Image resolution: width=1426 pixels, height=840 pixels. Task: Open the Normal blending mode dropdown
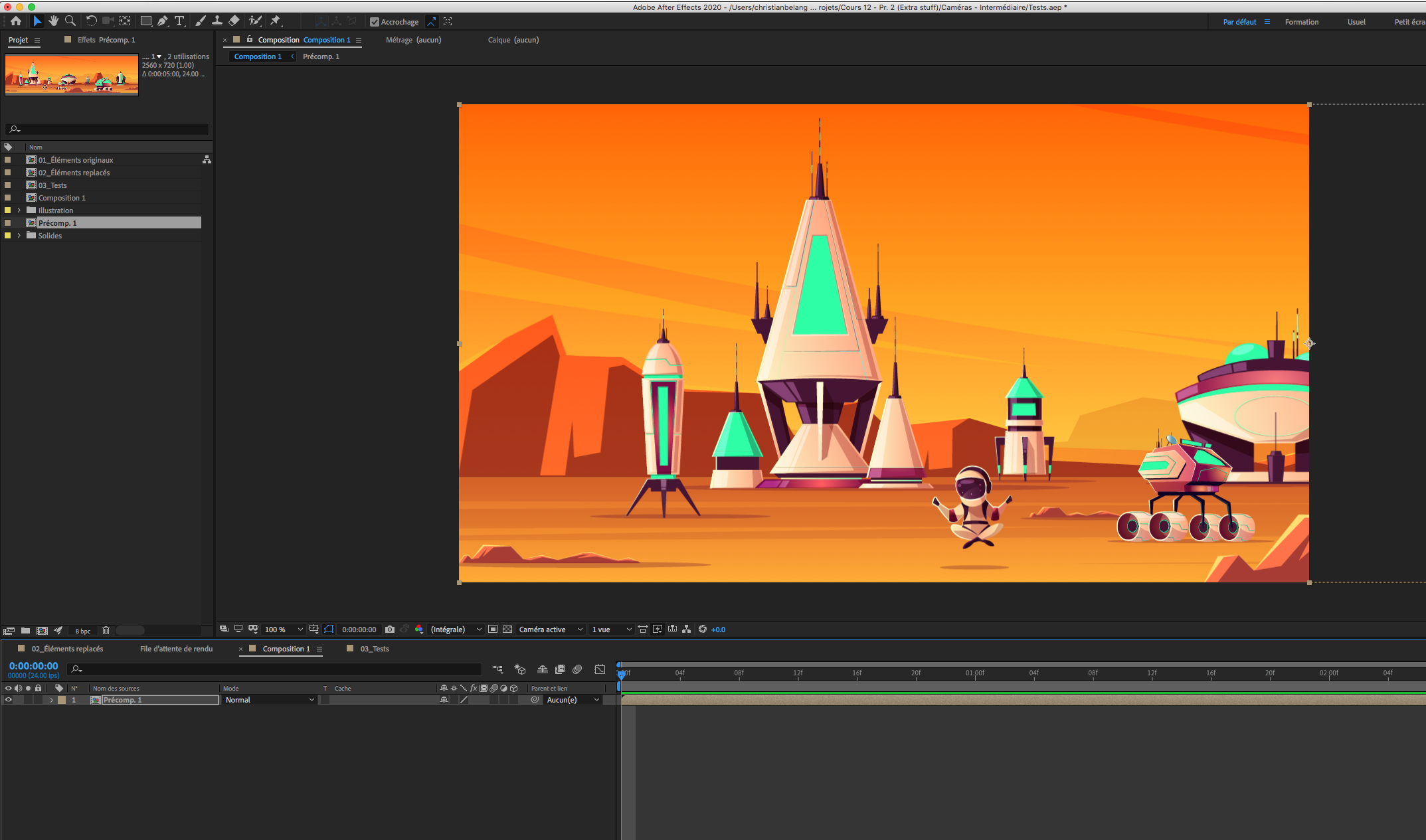[x=270, y=700]
